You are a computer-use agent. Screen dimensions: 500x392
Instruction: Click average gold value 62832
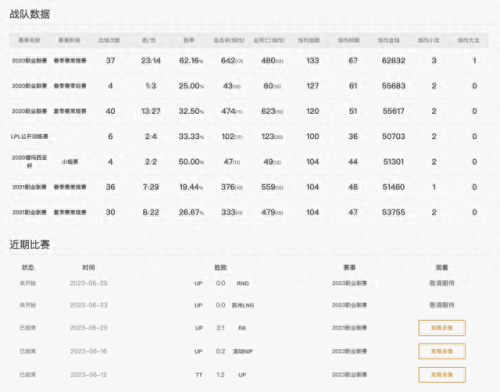click(393, 61)
